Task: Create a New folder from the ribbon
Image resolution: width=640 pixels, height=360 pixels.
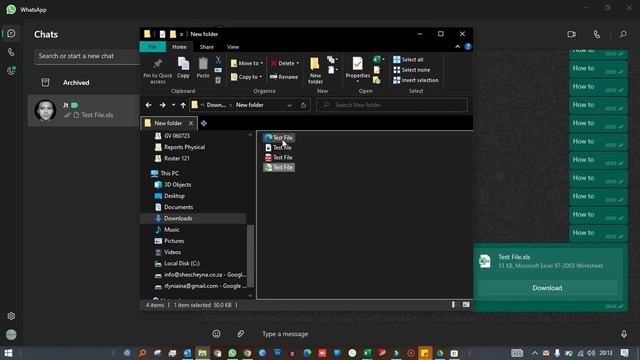Action: click(x=315, y=71)
